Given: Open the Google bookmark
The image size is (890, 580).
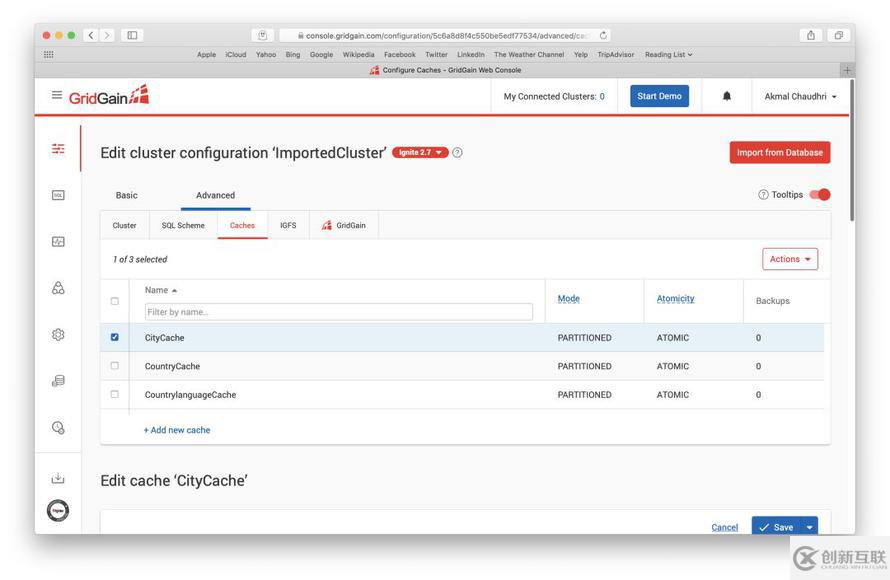Looking at the screenshot, I should click(321, 54).
